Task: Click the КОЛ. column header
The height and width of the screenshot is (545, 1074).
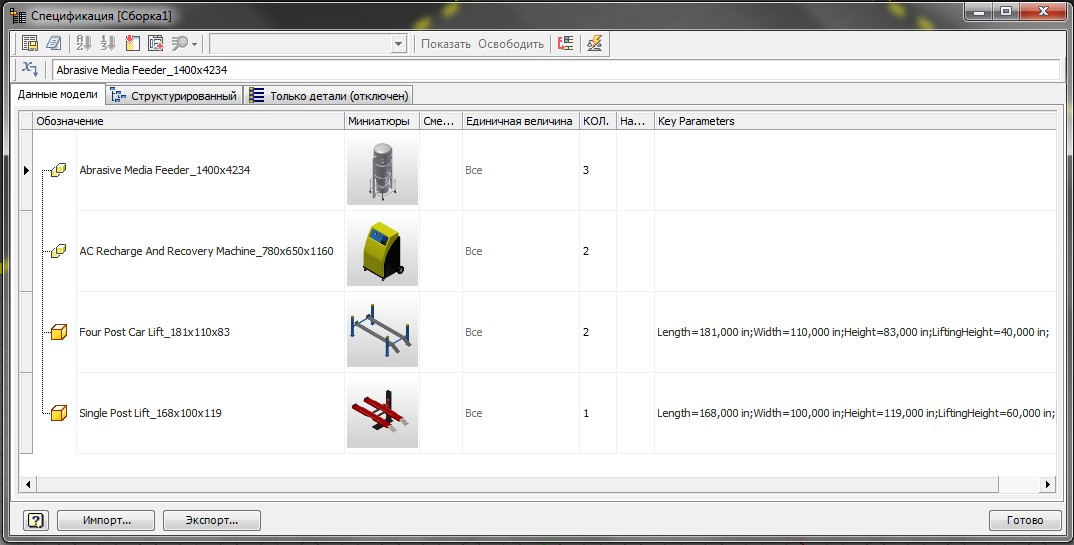Action: click(x=598, y=121)
